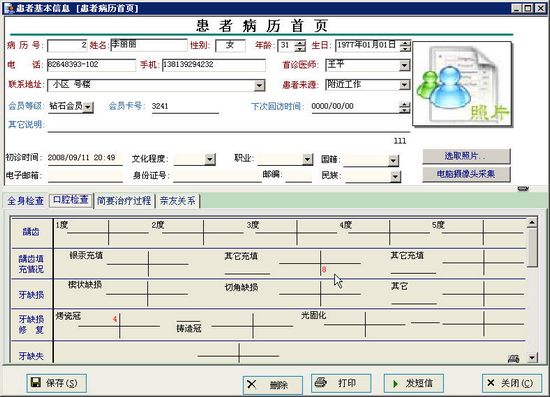Image resolution: width=550 pixels, height=397 pixels.
Task: Click the value 111 below the notes
Action: tap(400, 141)
